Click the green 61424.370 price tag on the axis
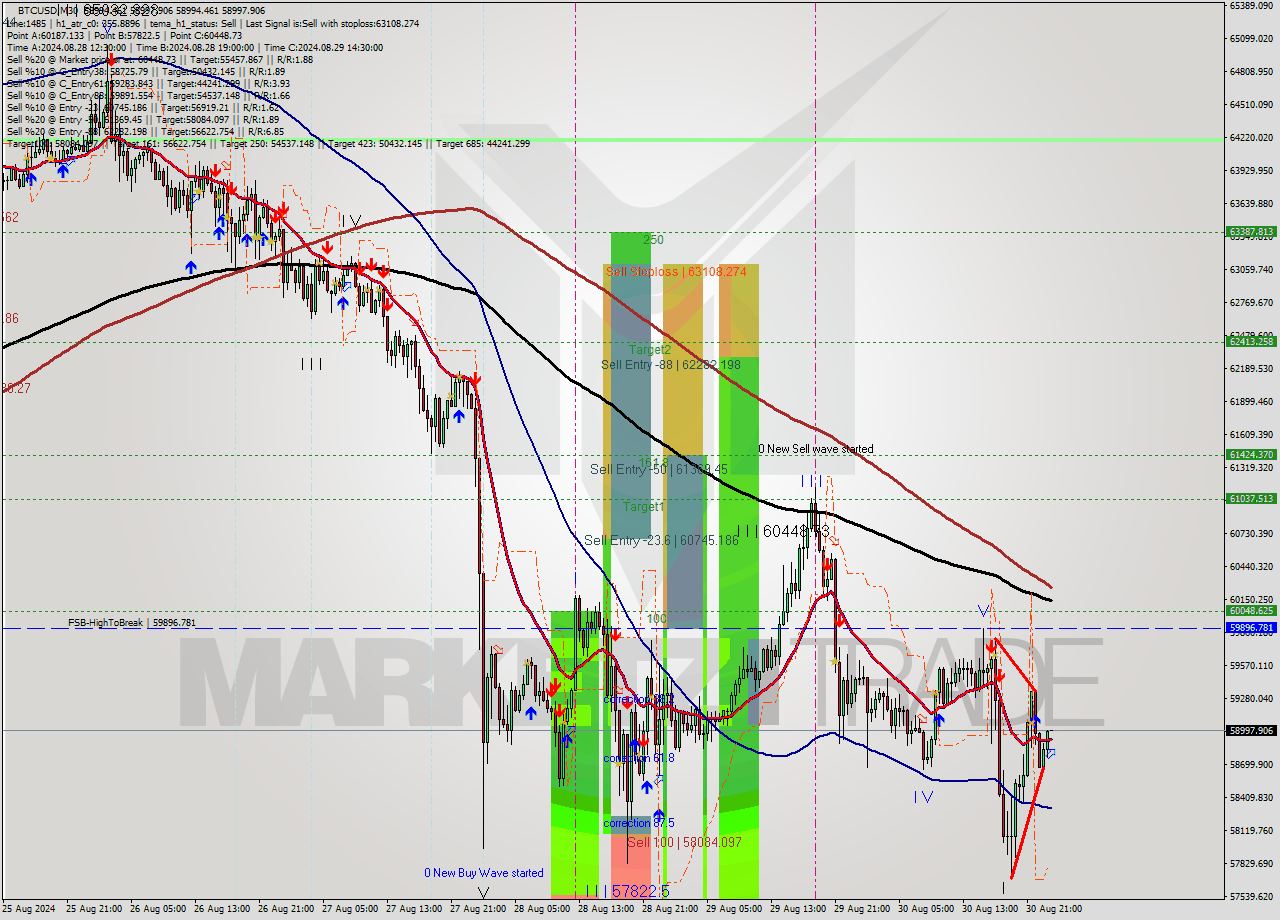 coord(1251,454)
